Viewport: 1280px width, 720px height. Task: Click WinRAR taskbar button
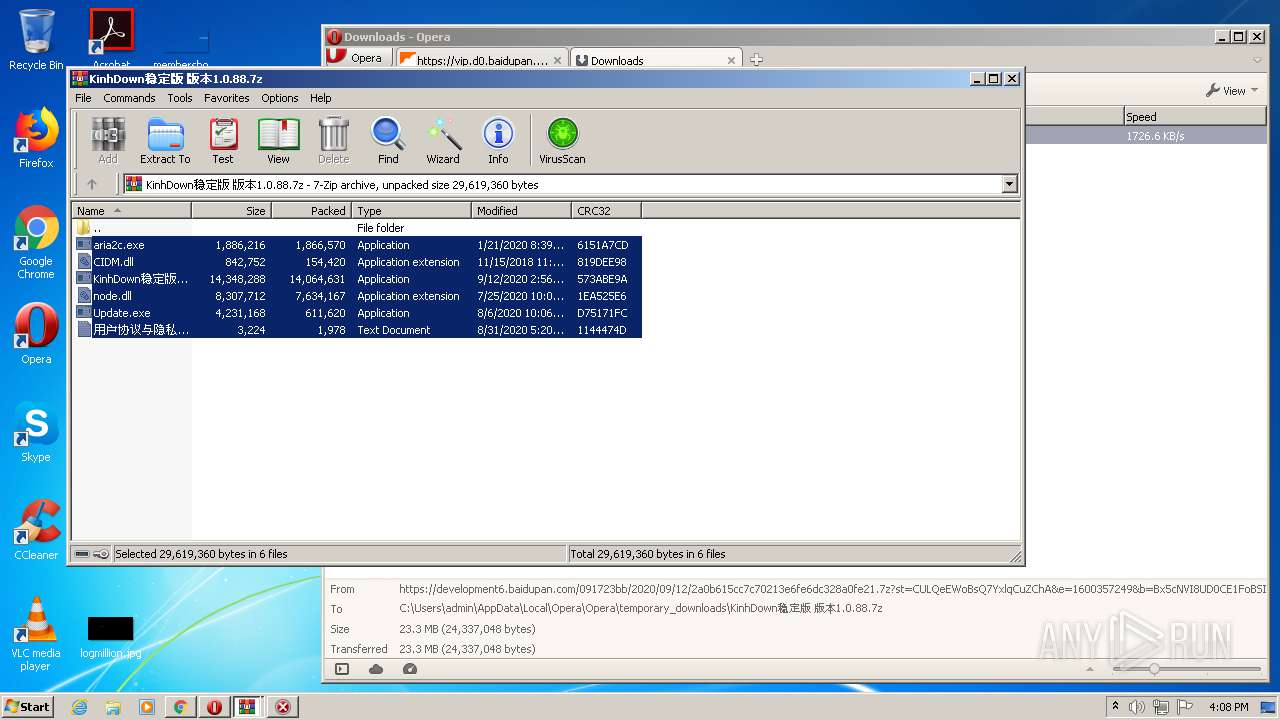(248, 707)
